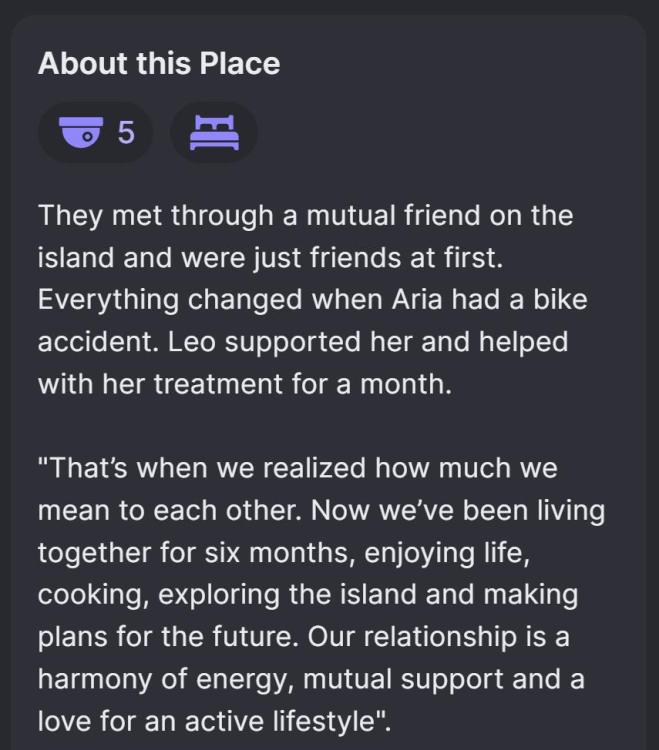Click the line starting "mean to each other"
659x750 pixels.
[x=321, y=510]
